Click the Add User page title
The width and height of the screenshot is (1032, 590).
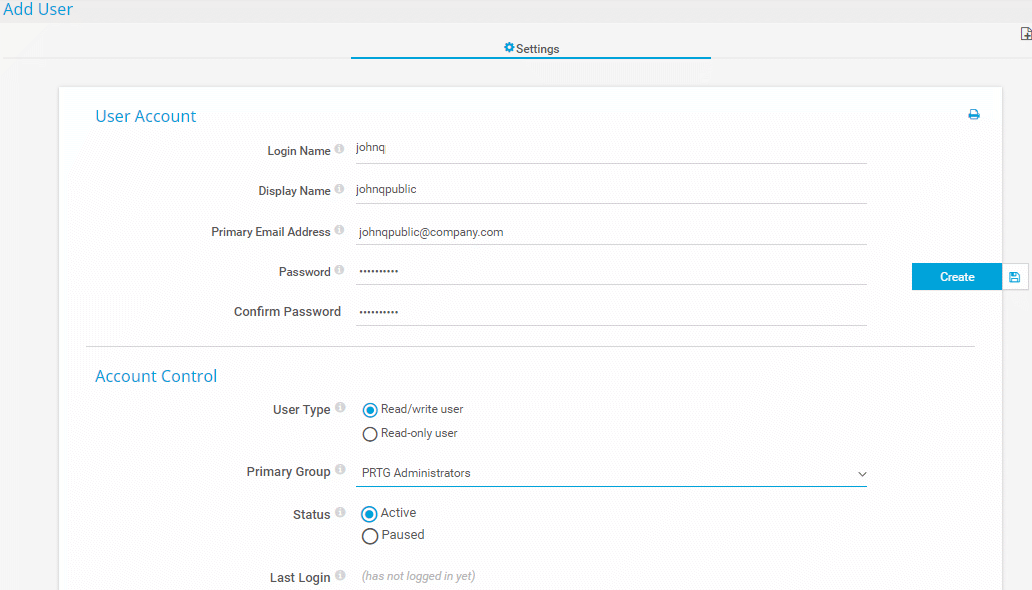click(x=38, y=9)
